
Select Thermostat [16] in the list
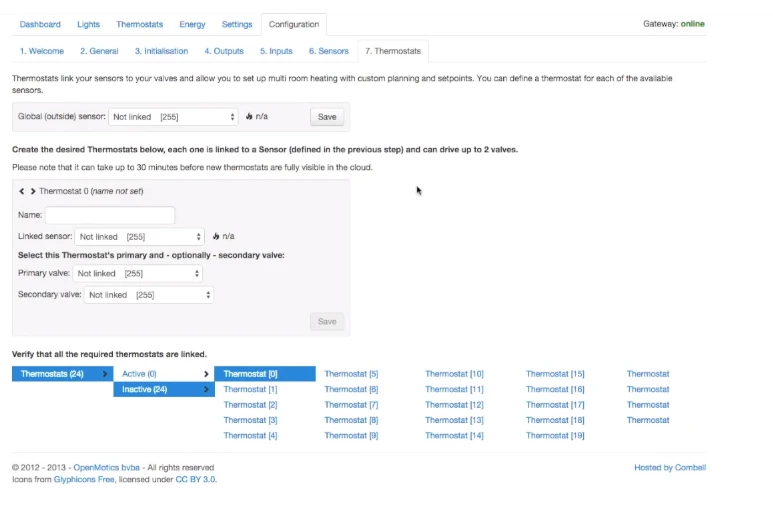pos(555,389)
